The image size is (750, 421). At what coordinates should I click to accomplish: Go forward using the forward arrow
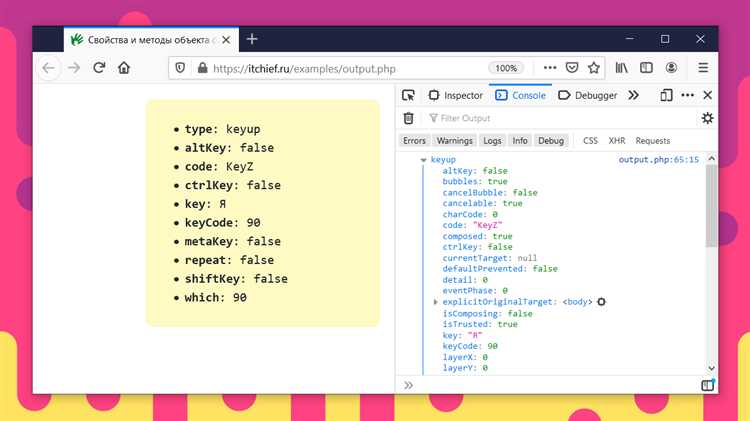click(x=74, y=68)
